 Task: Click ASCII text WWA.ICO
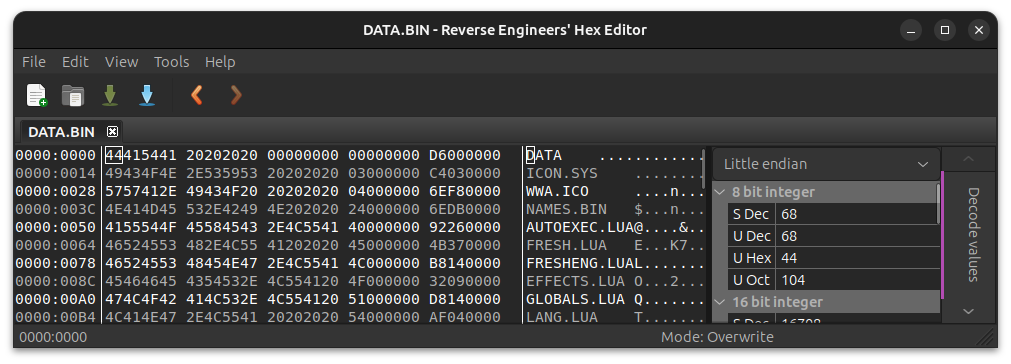pos(557,191)
